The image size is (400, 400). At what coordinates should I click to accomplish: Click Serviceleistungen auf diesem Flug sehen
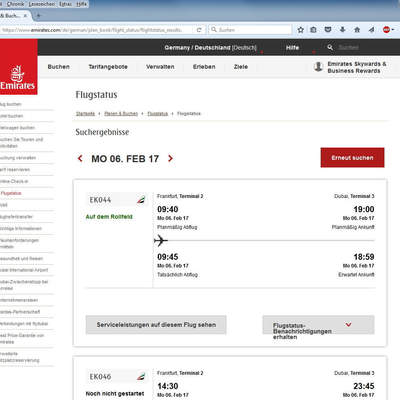[x=156, y=325]
